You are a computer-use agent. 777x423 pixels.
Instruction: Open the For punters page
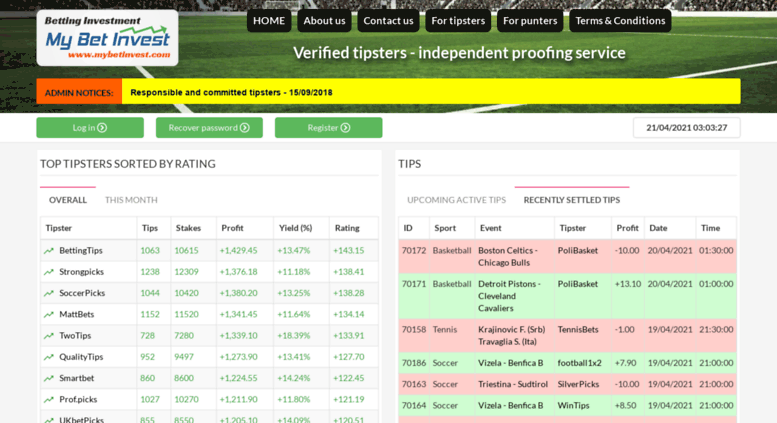(530, 21)
